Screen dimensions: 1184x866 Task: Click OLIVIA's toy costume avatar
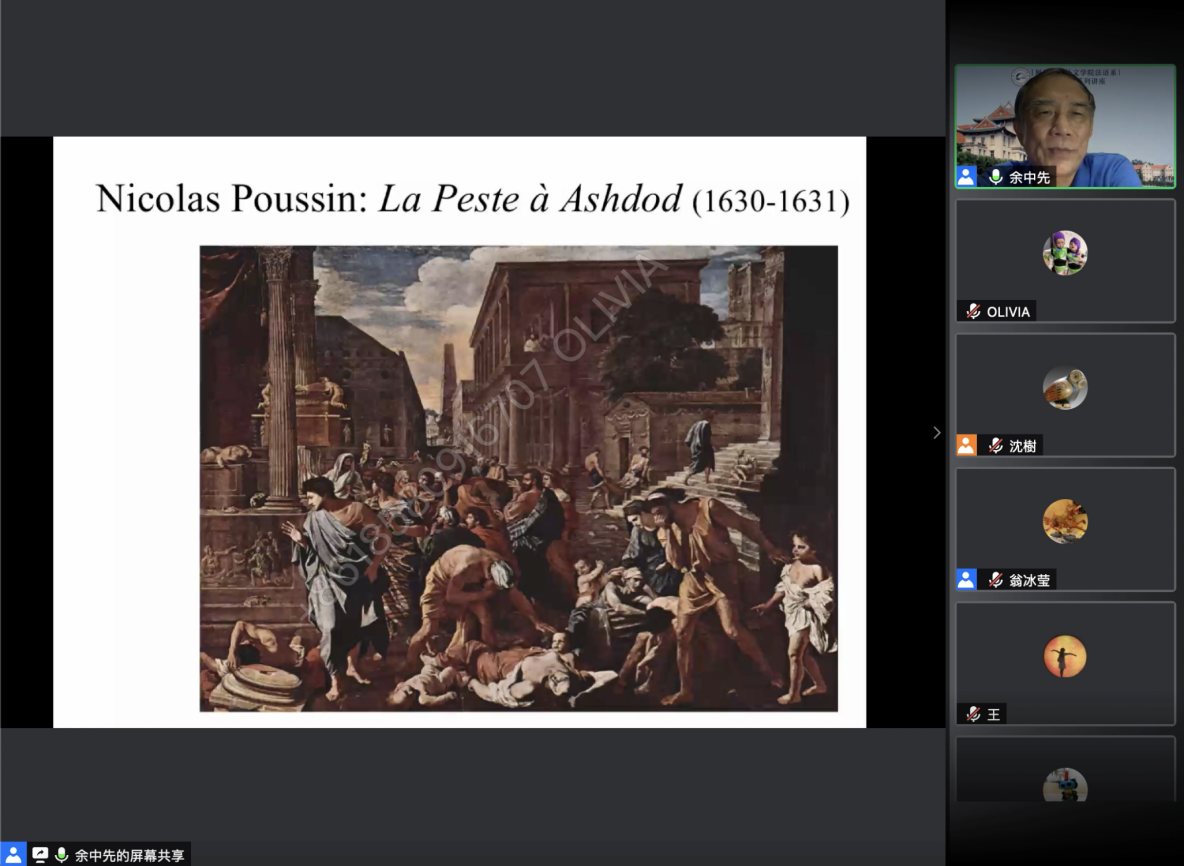point(1065,252)
